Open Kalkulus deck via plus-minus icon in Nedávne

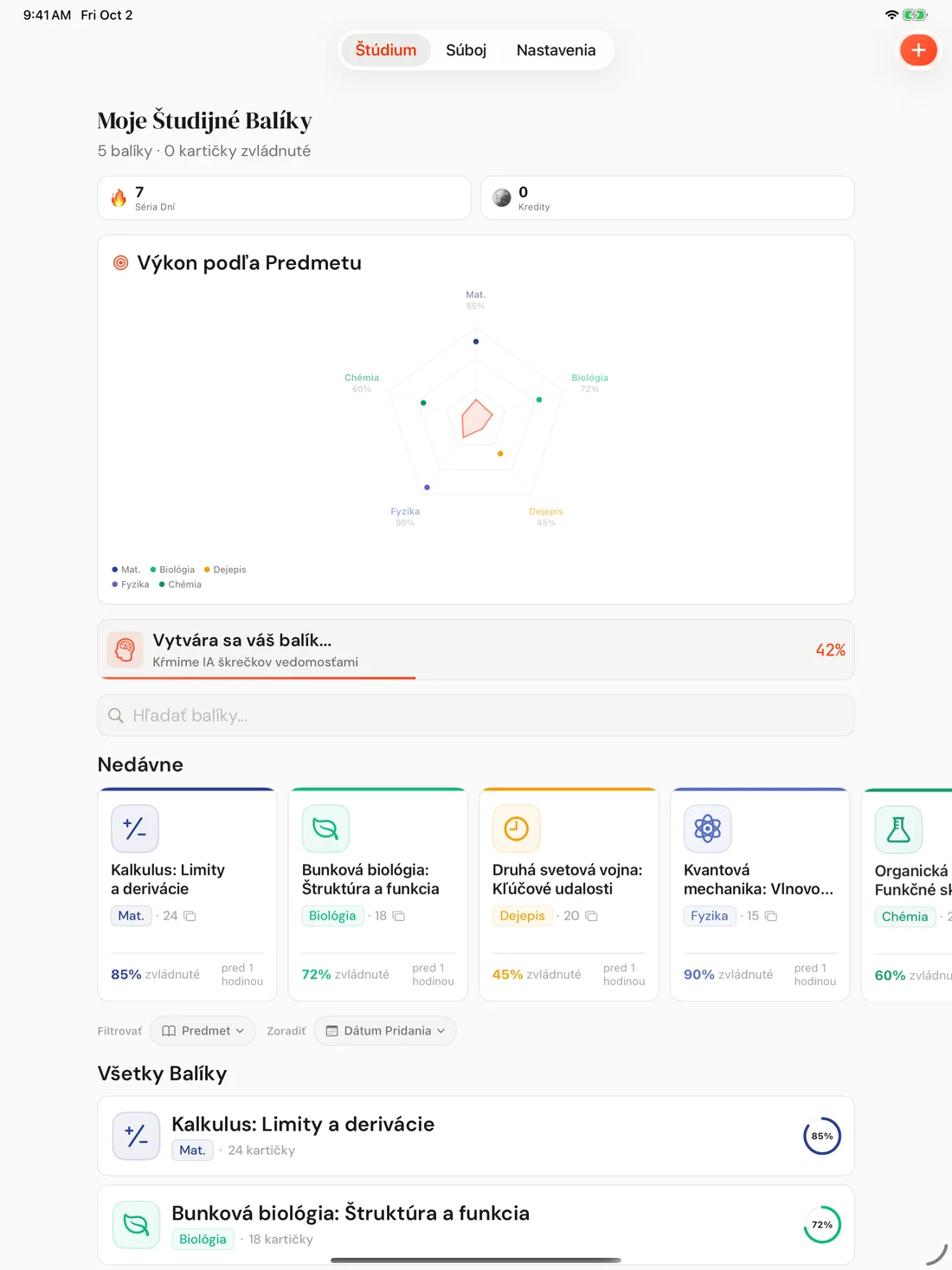click(135, 828)
